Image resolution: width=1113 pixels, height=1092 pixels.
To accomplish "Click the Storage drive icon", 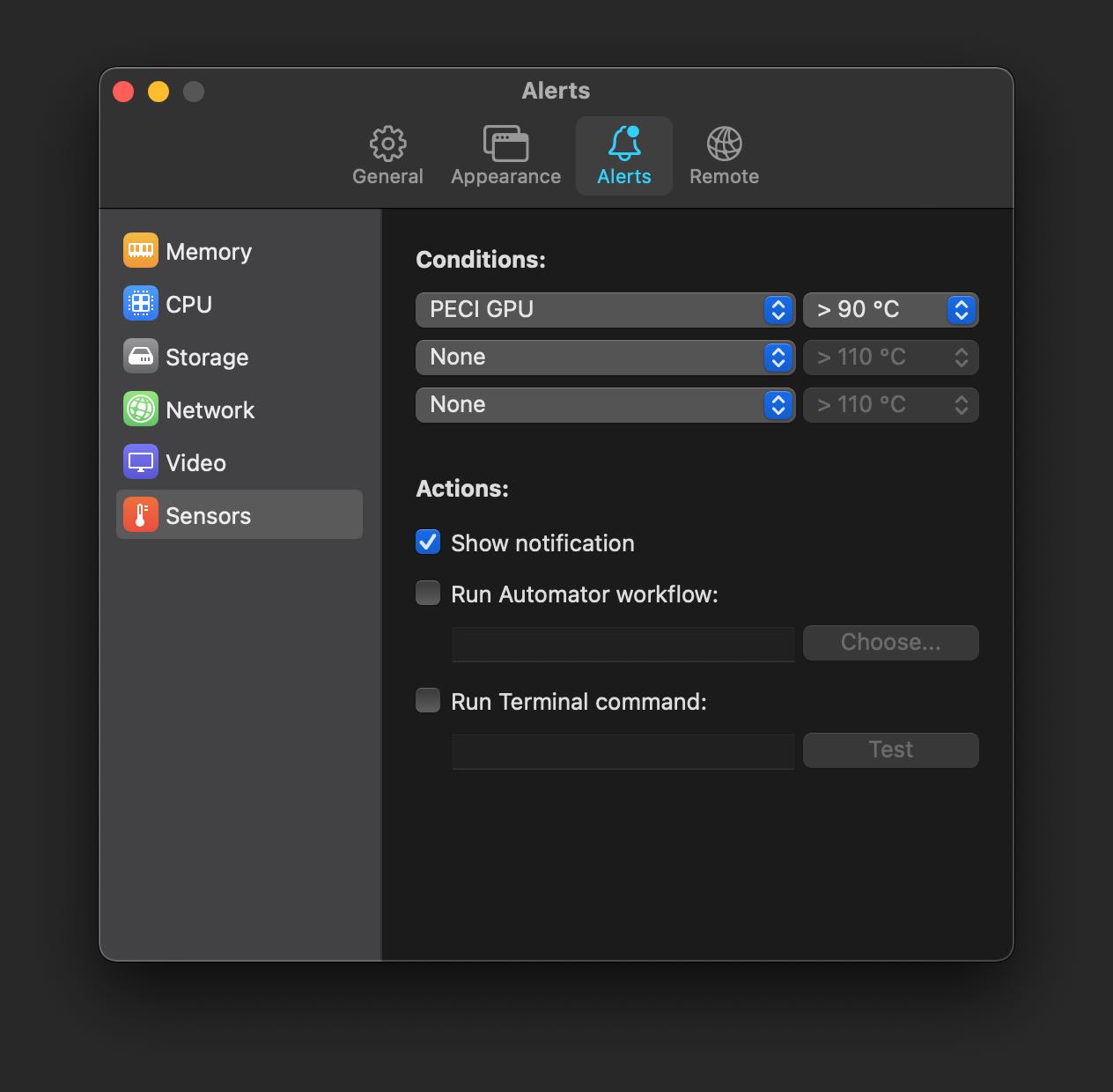I will coord(140,356).
